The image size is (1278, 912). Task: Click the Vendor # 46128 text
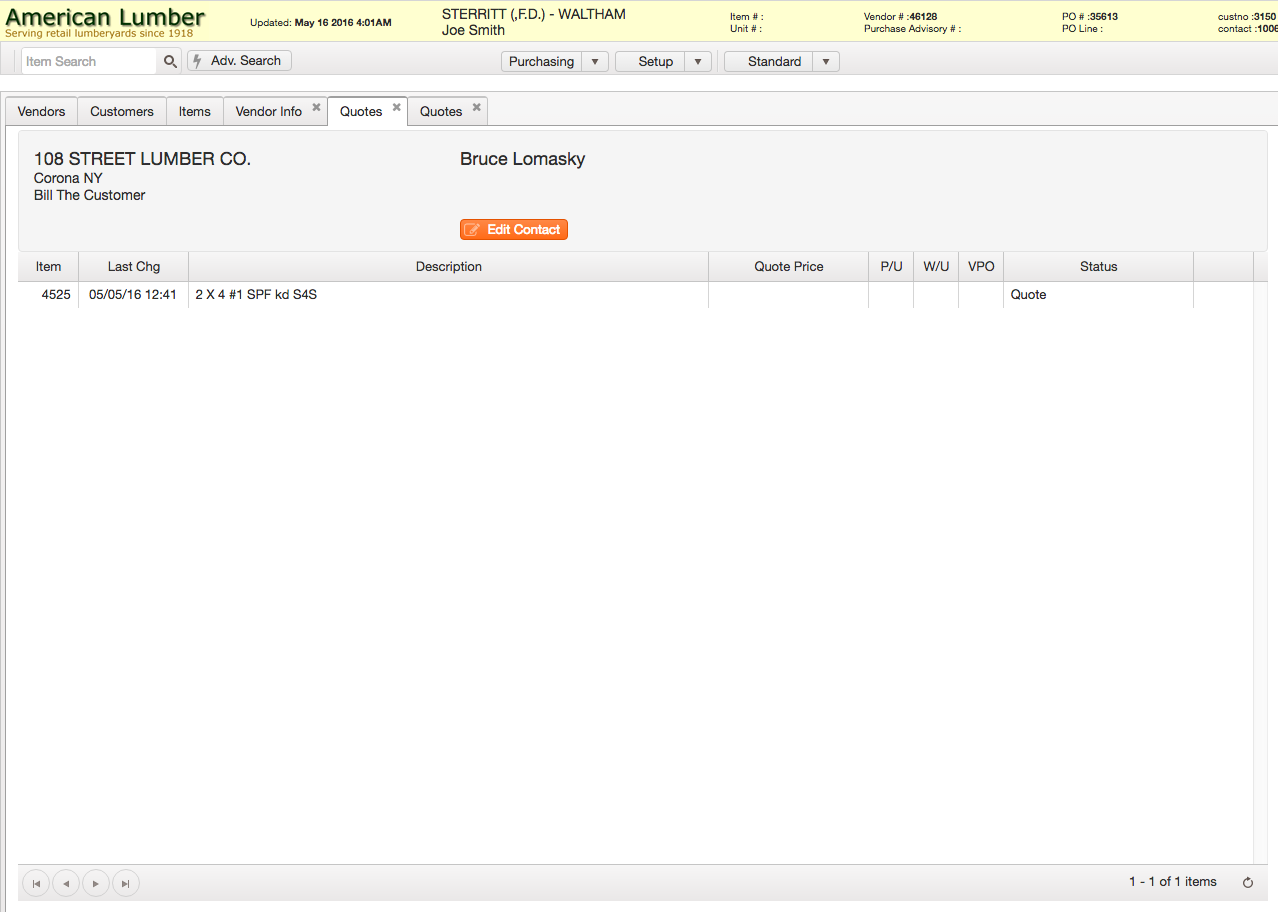pos(900,17)
